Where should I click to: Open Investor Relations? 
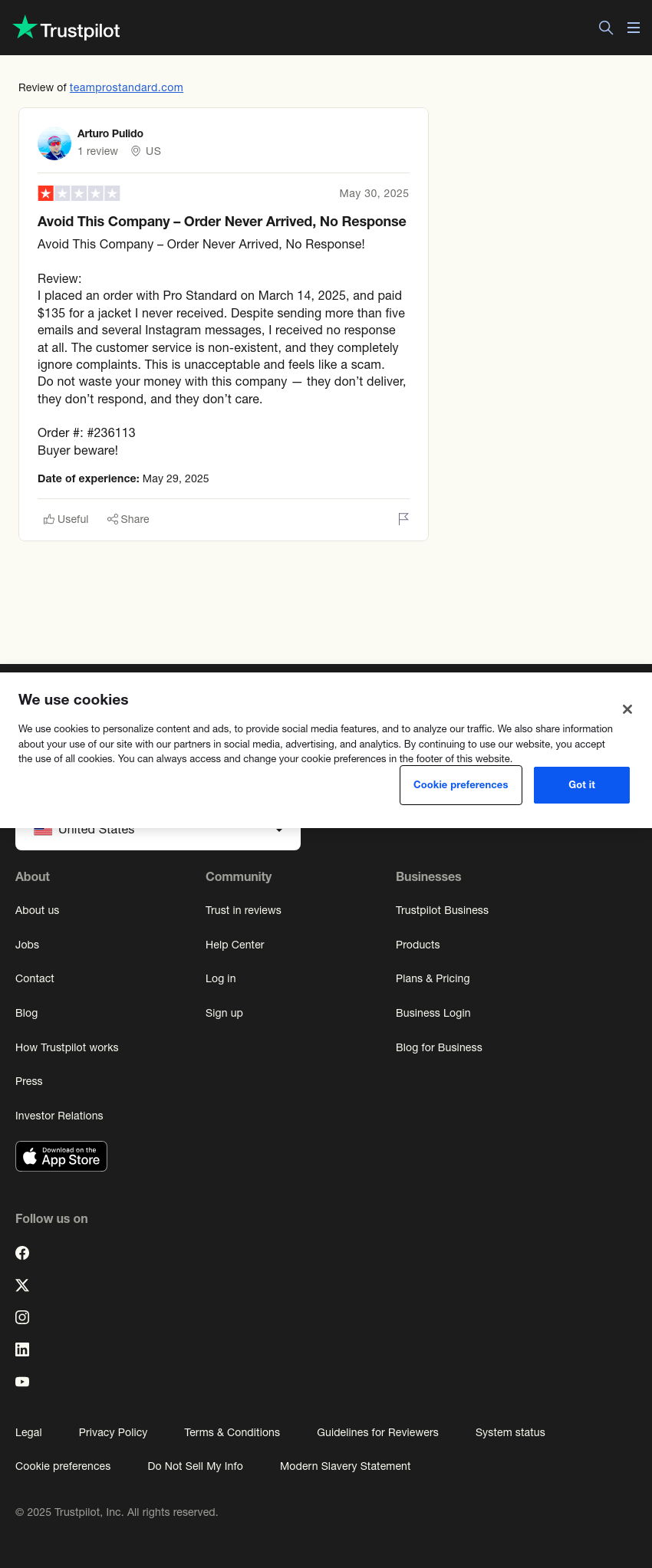click(59, 1116)
